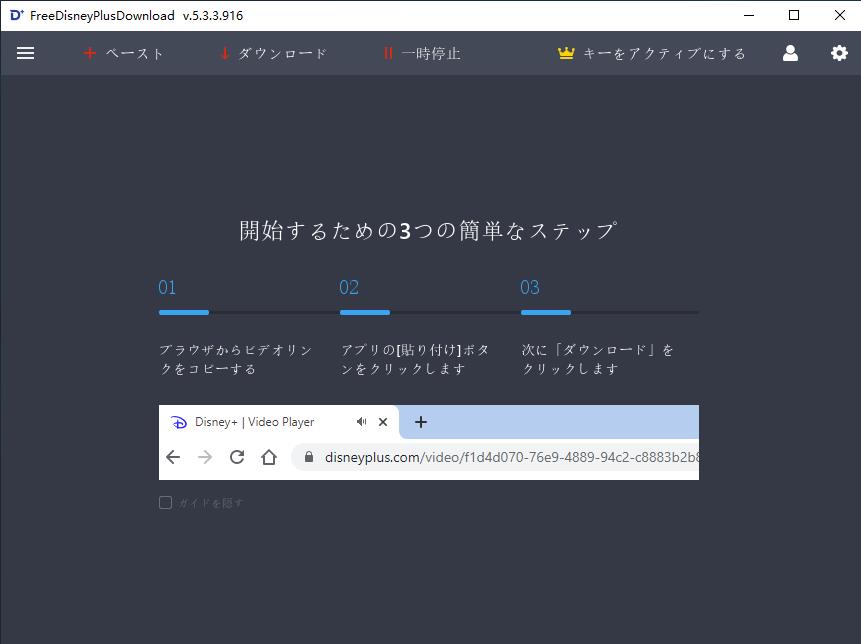Click the 一時停止 (Pause) button
861x644 pixels.
tap(422, 53)
